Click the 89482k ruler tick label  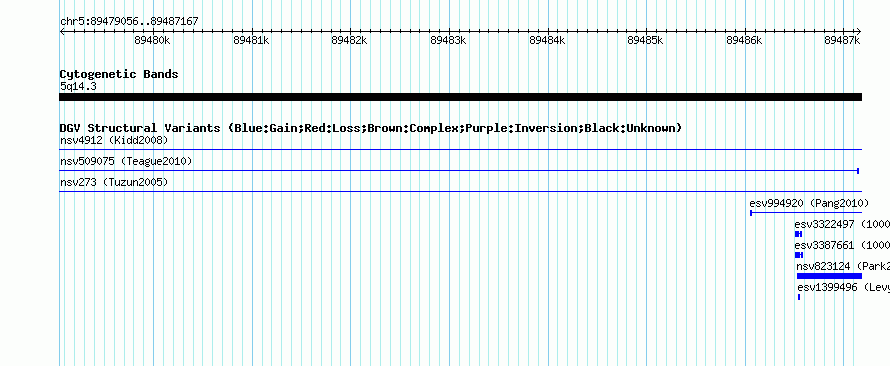(x=349, y=40)
